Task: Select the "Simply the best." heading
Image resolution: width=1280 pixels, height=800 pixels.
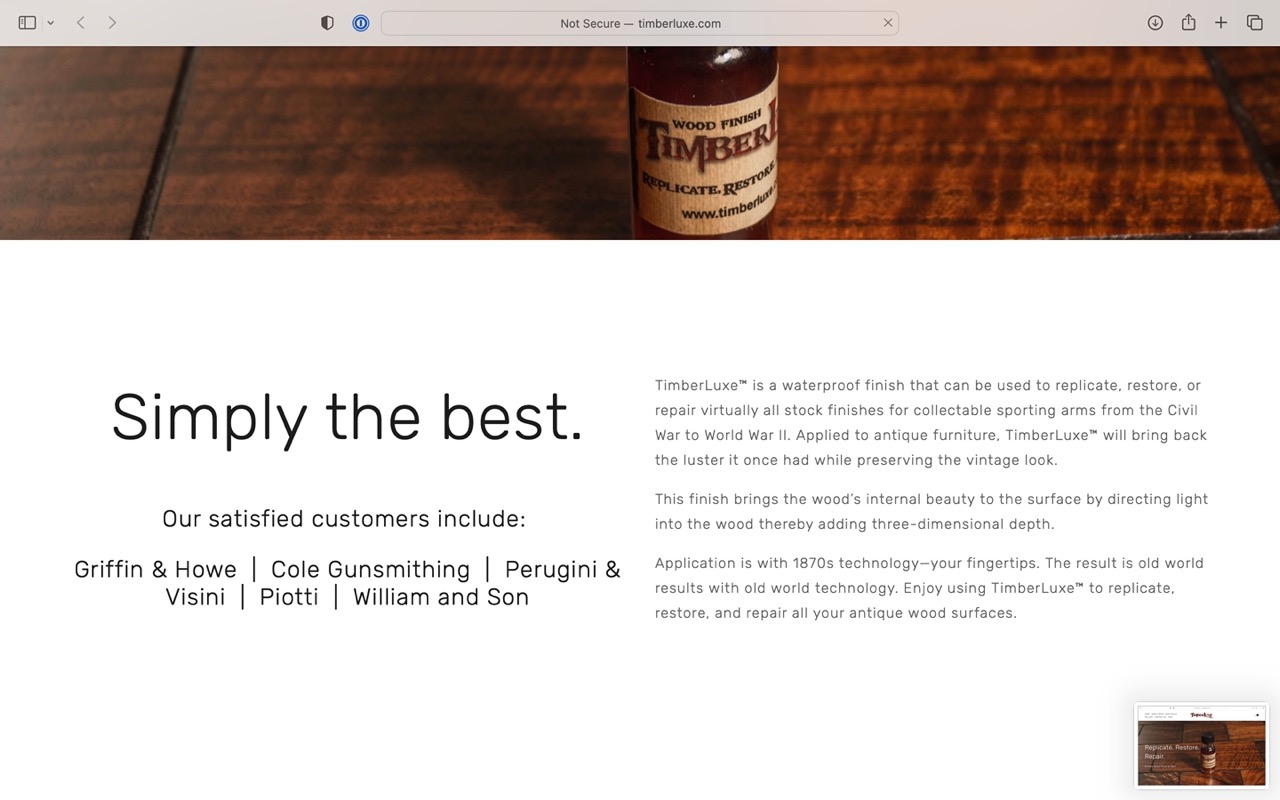Action: click(x=347, y=418)
